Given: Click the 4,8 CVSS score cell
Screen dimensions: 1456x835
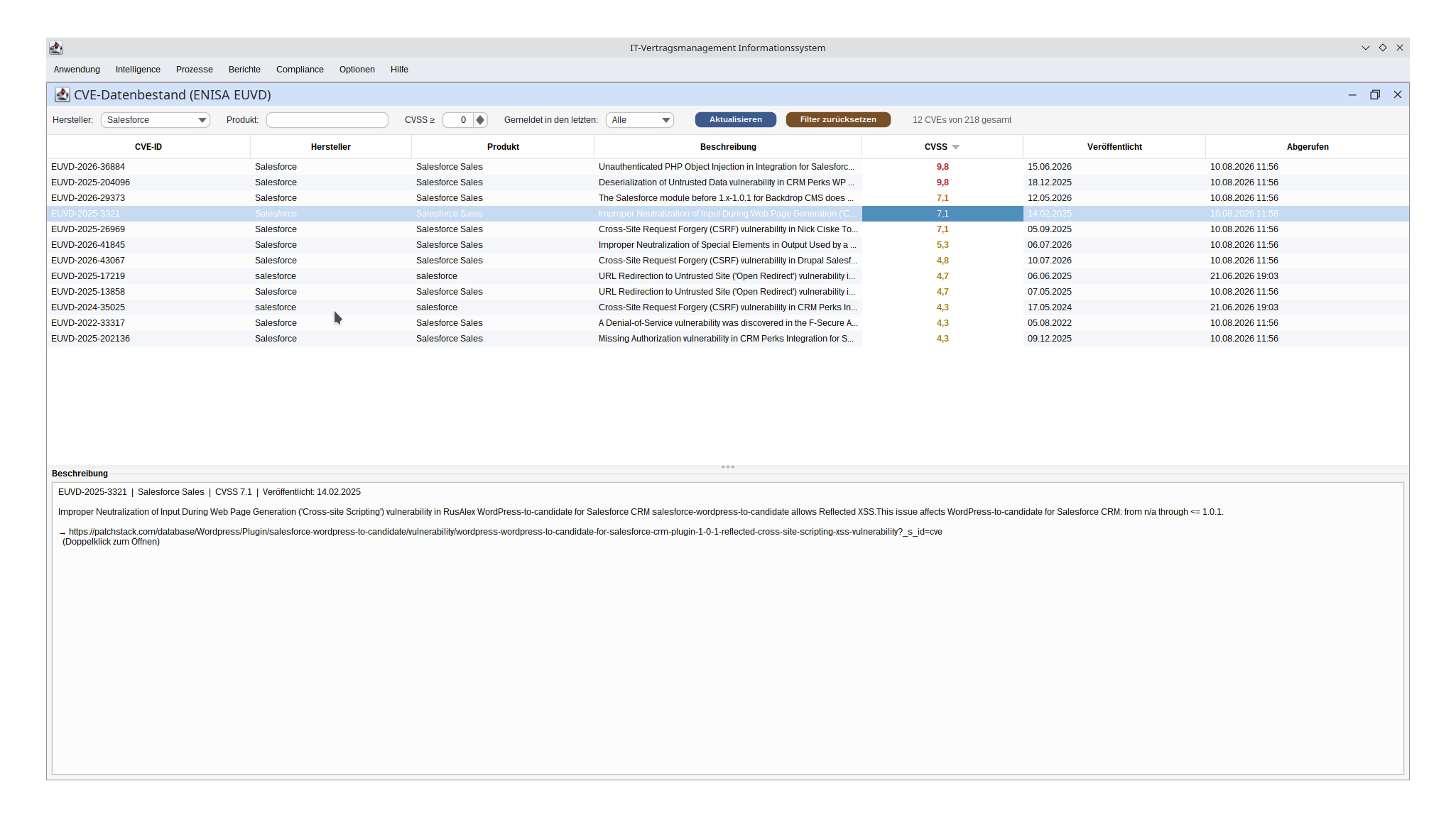Looking at the screenshot, I should tap(942, 261).
